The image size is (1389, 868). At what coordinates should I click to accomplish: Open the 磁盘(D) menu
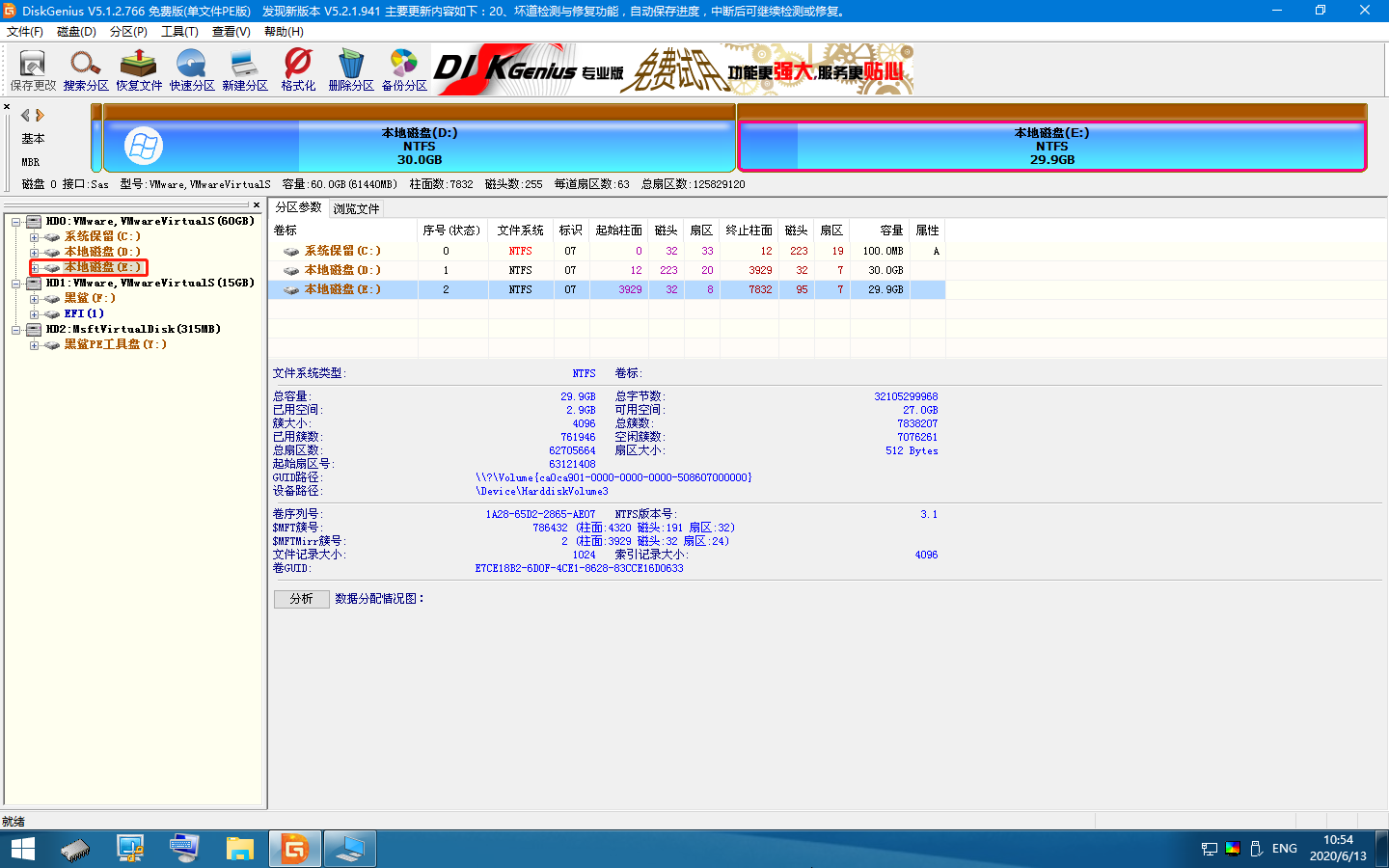click(77, 32)
